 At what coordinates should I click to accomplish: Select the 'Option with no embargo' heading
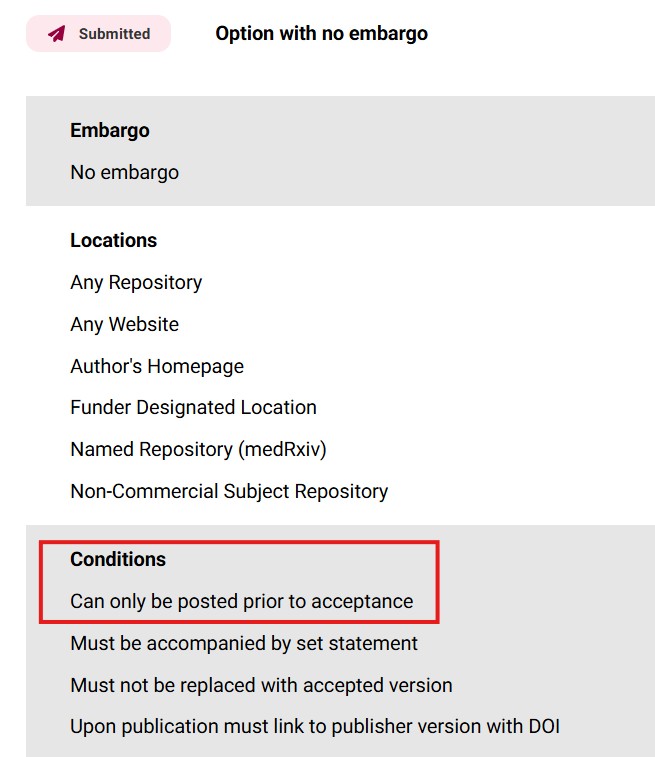321,34
